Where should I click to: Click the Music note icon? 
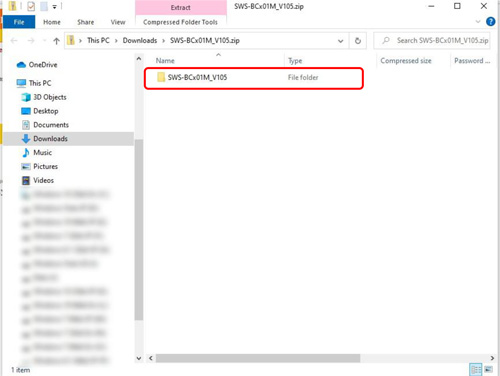(x=26, y=153)
